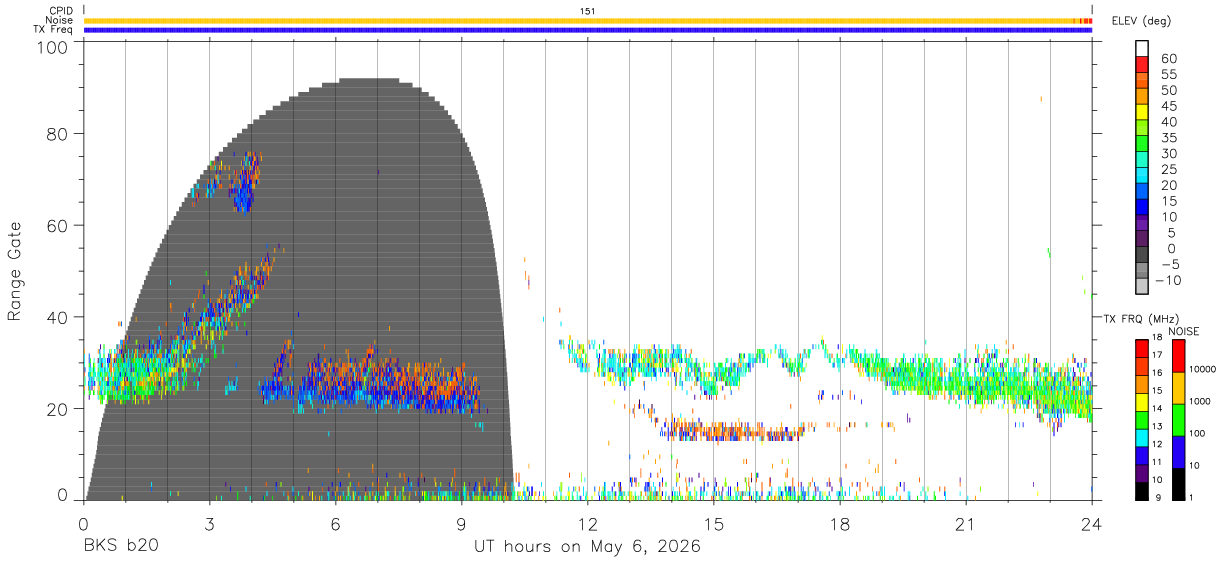Select the blue NOISE swatch between 10 and 100
The width and height of the screenshot is (1228, 567).
(1178, 451)
